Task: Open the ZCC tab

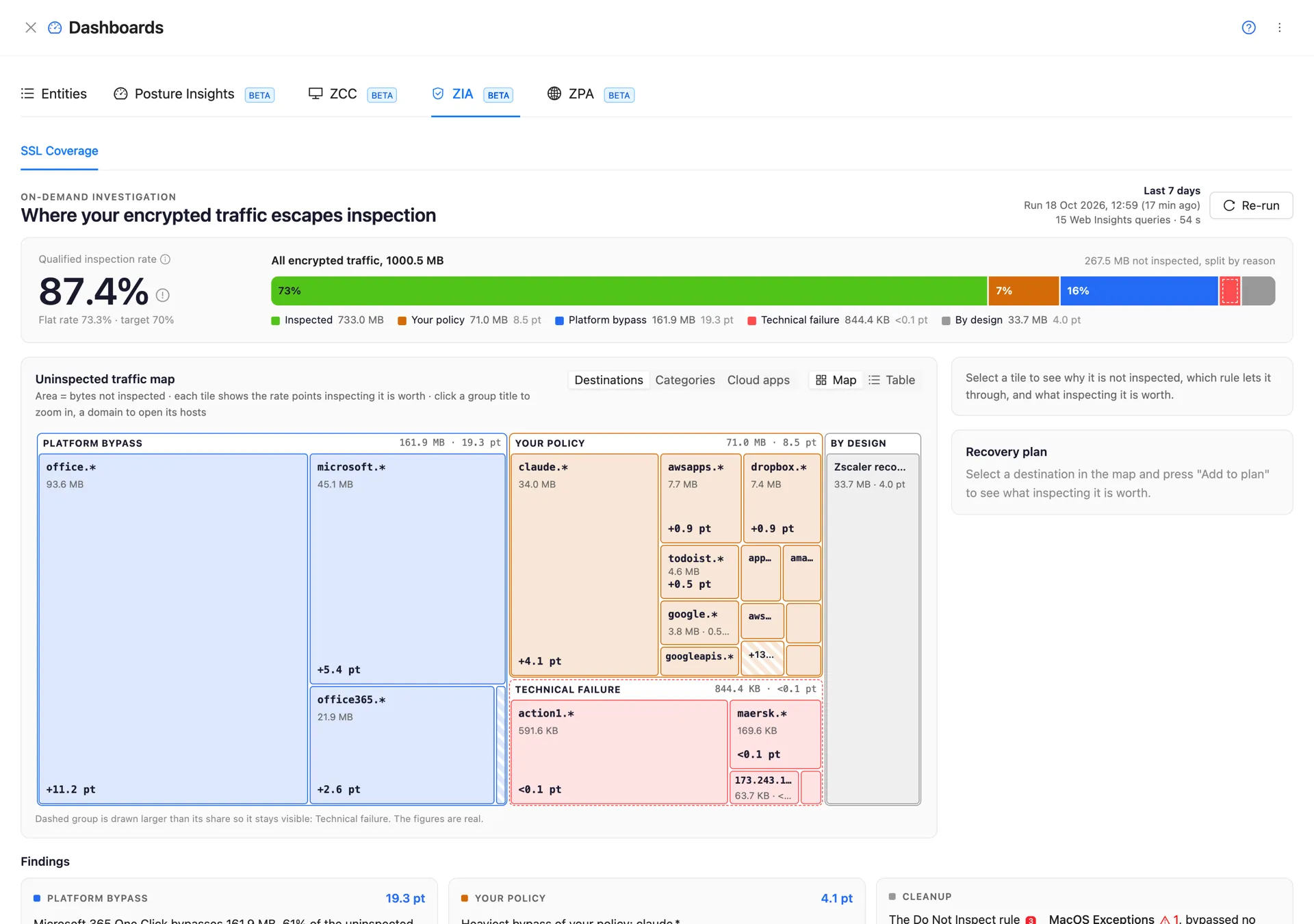Action: (352, 94)
